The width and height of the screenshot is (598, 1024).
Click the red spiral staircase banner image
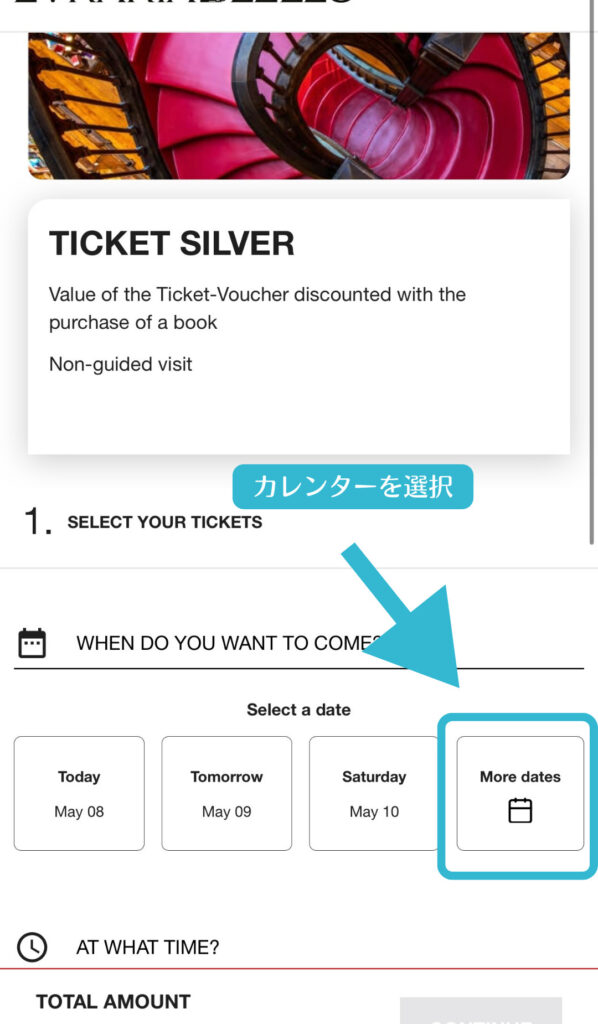tap(299, 106)
